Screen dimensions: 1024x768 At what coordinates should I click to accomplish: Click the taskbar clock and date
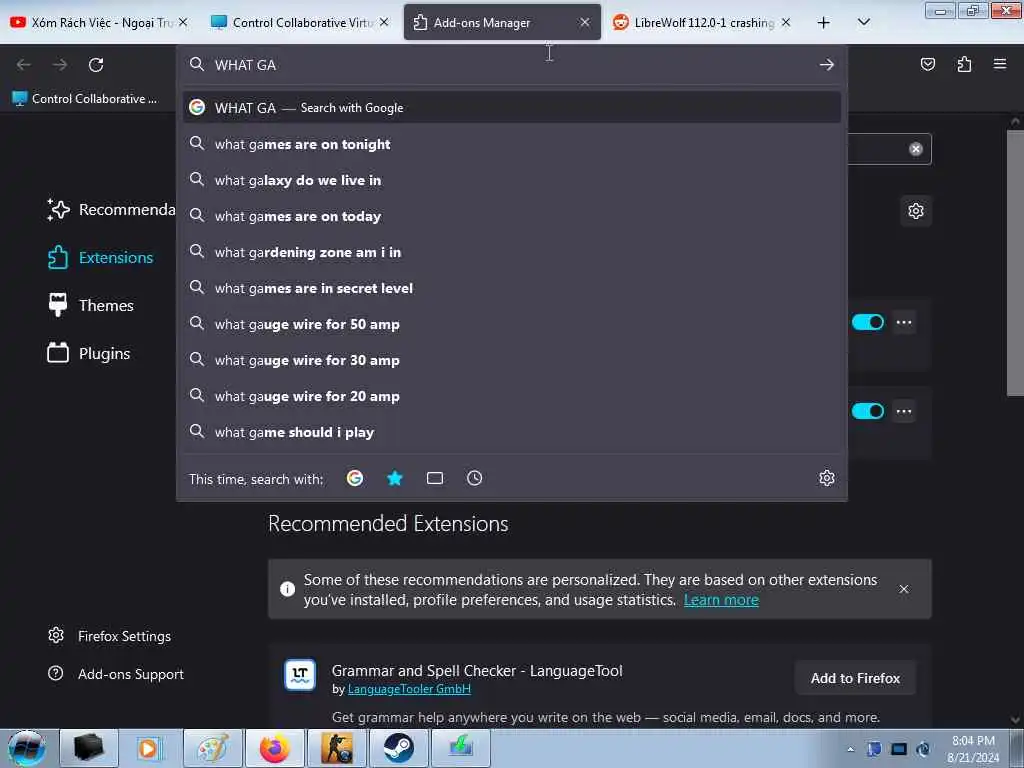[973, 749]
